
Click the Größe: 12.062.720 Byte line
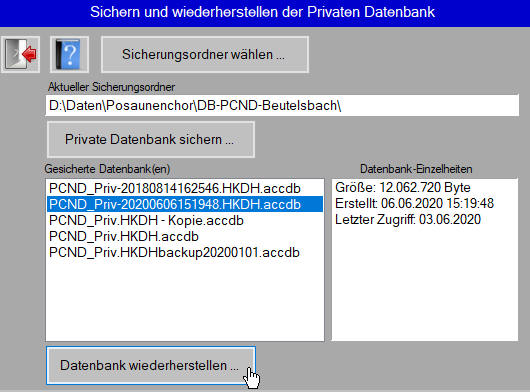click(403, 187)
